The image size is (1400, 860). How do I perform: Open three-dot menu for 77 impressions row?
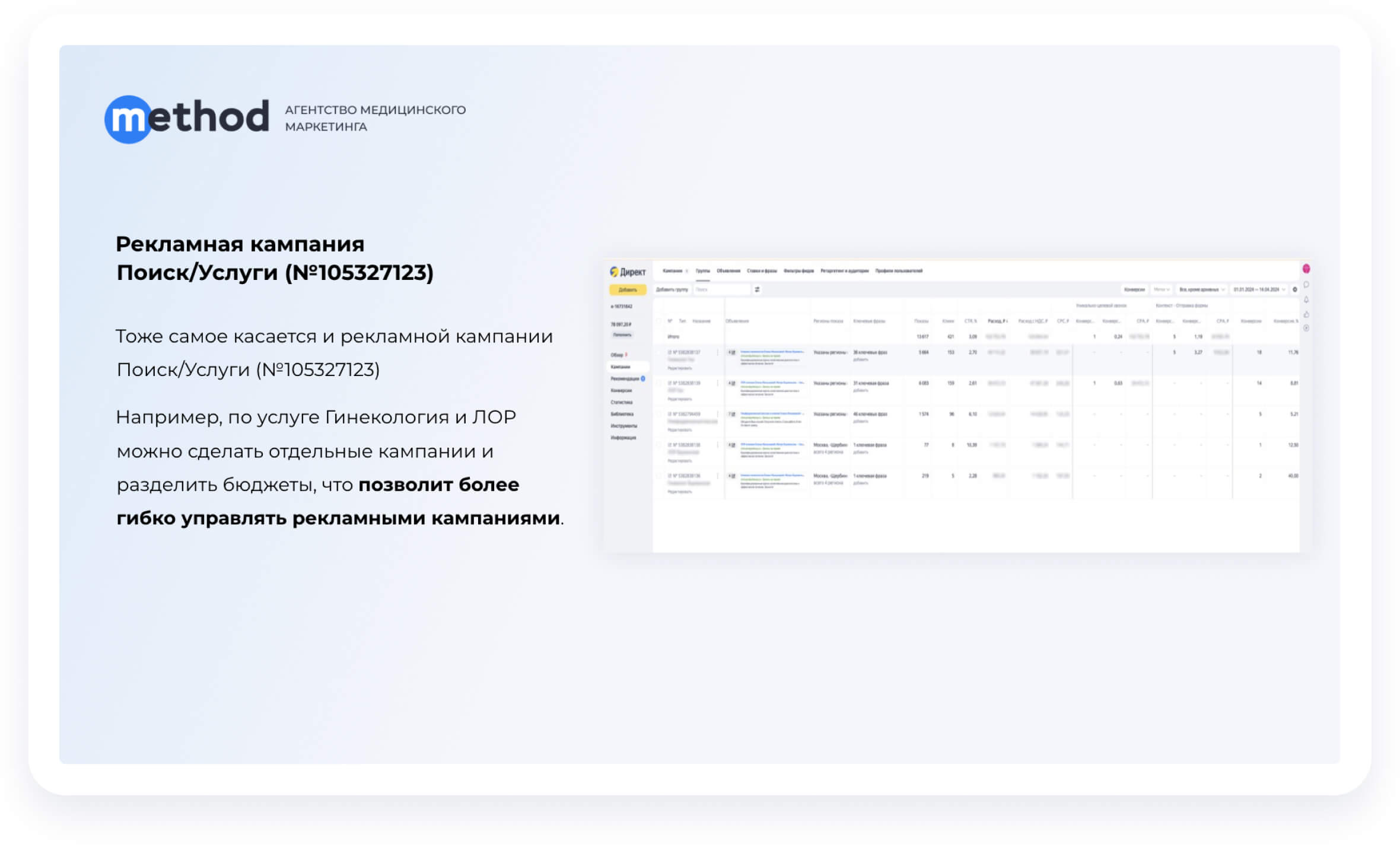[x=717, y=445]
